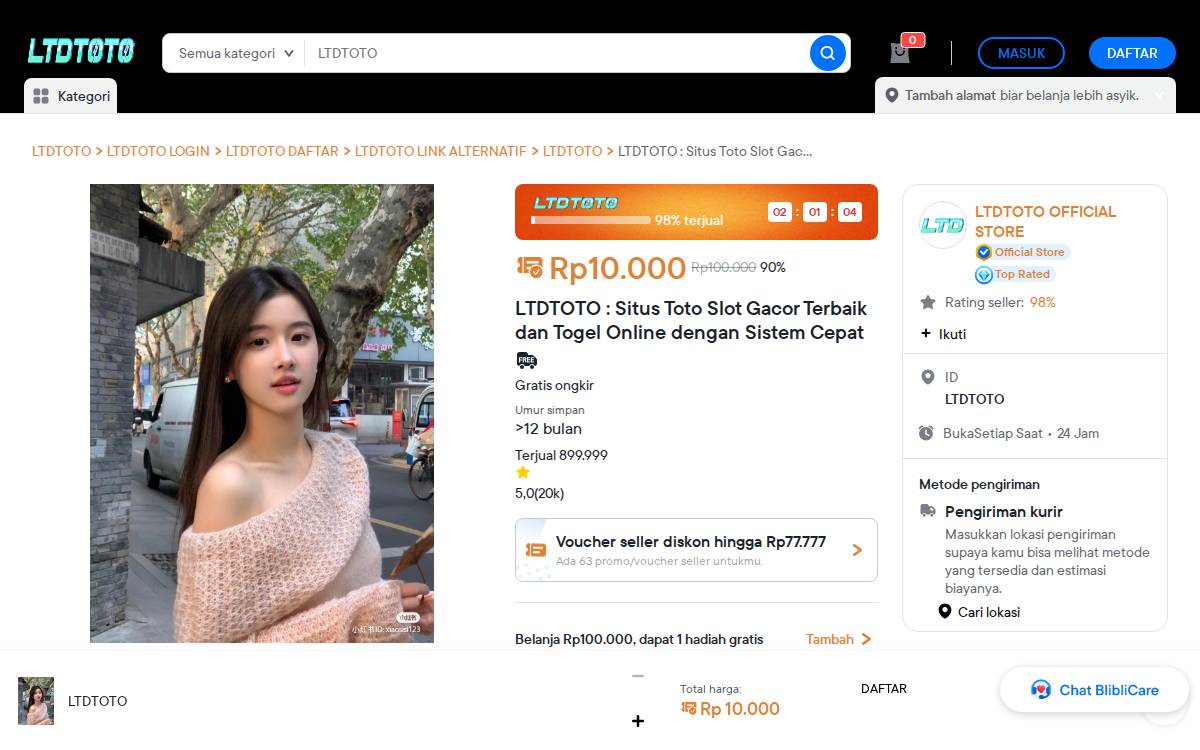Click the LTD store avatar logo
Viewport: 1200px width, 750px height.
(942, 225)
